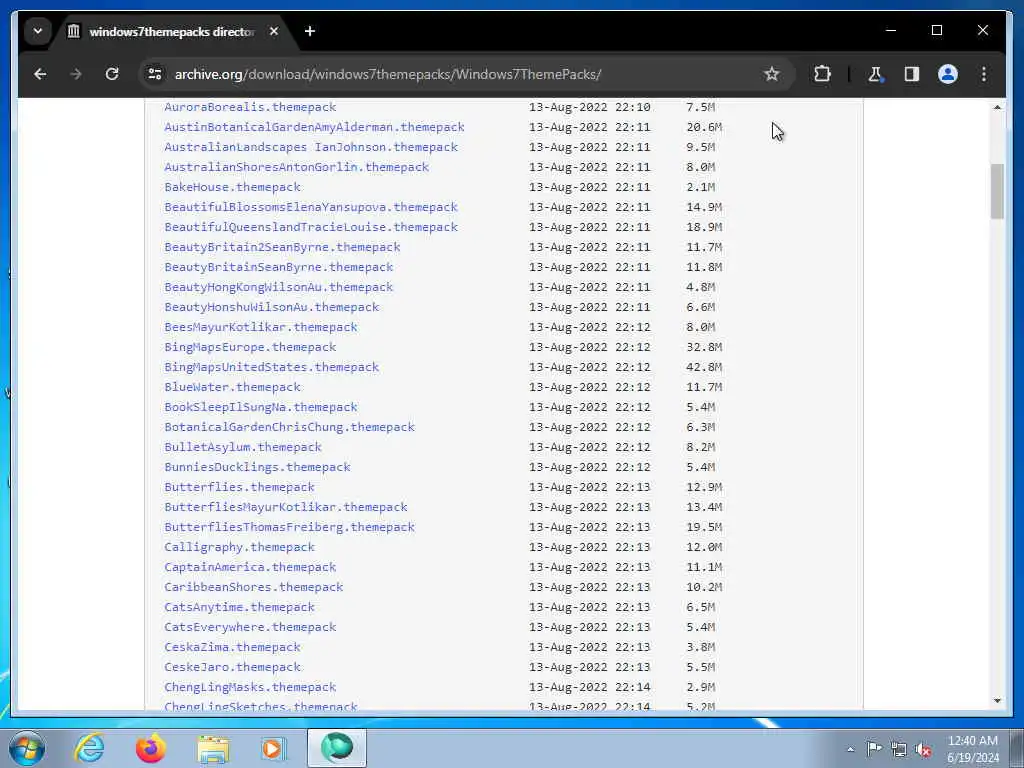Viewport: 1024px width, 768px height.
Task: Click the forward navigation arrow
Action: 76,74
